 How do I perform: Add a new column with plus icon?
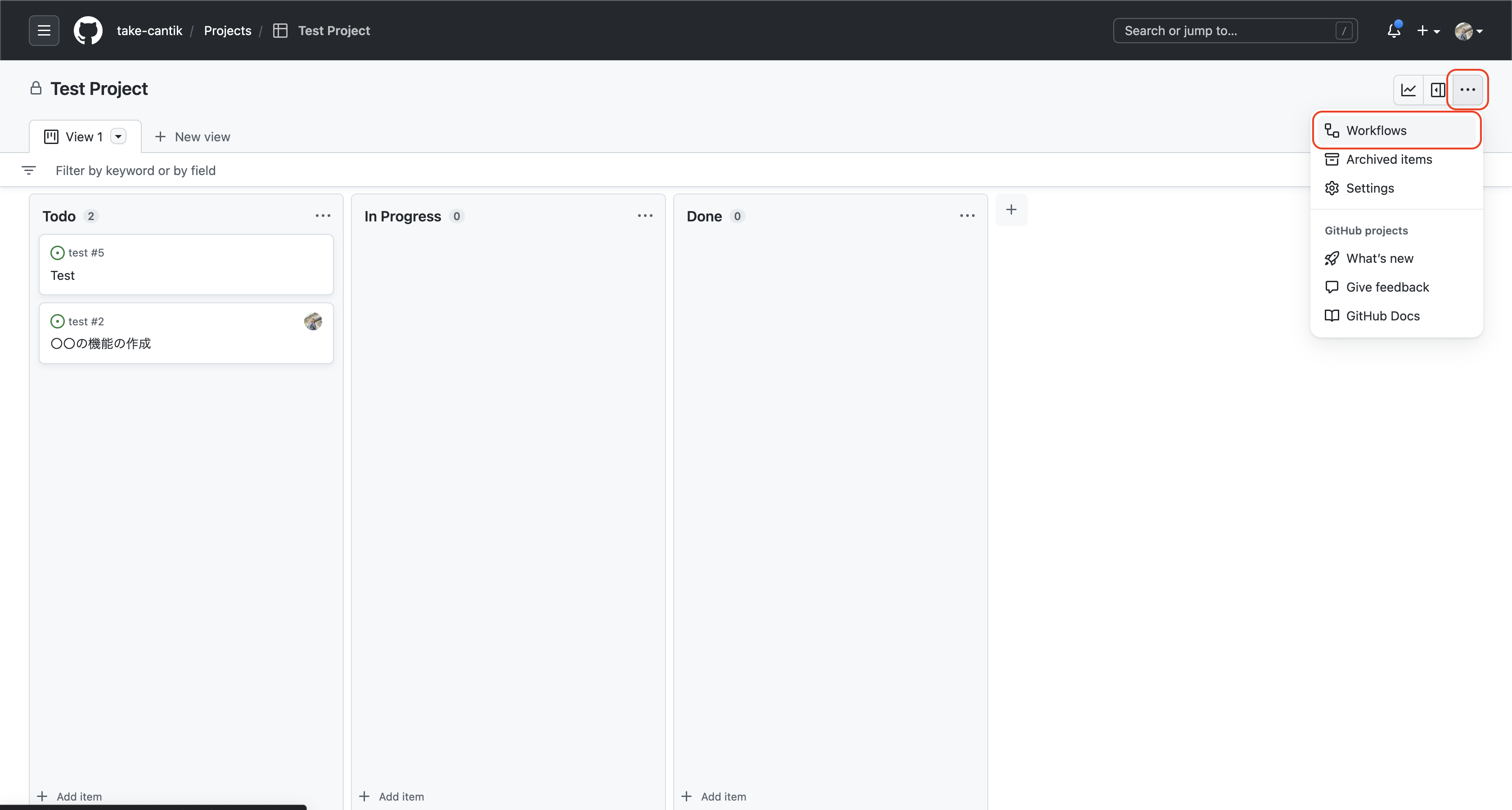(x=1011, y=210)
